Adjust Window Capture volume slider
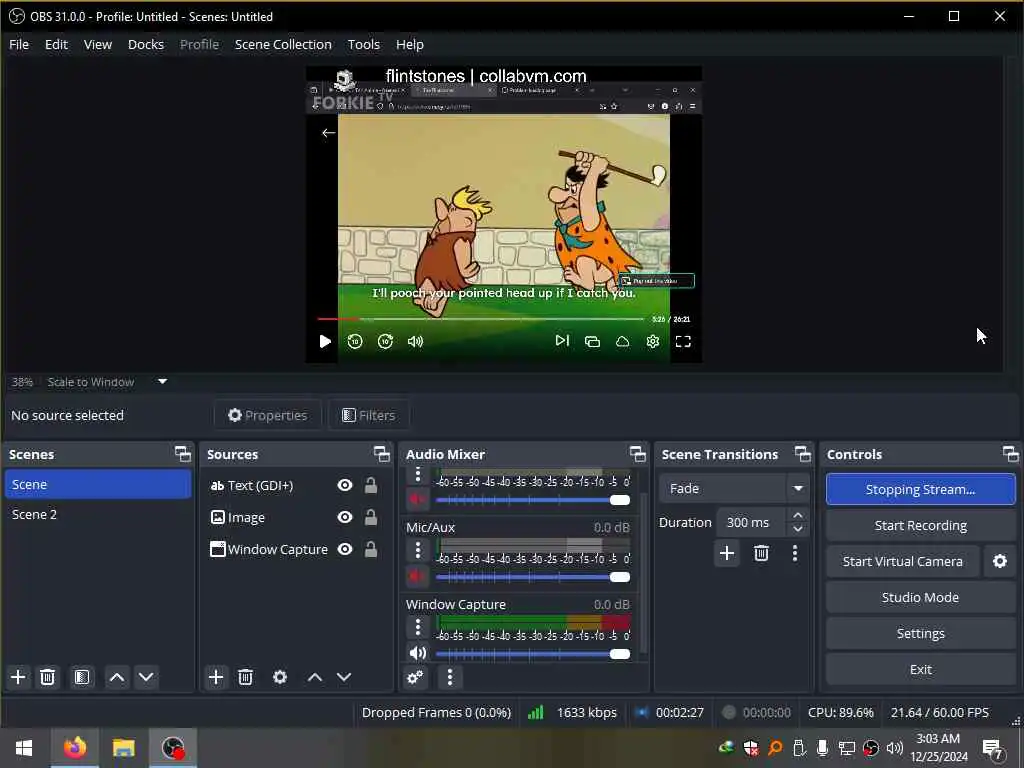Viewport: 1024px width, 768px height. click(x=533, y=654)
